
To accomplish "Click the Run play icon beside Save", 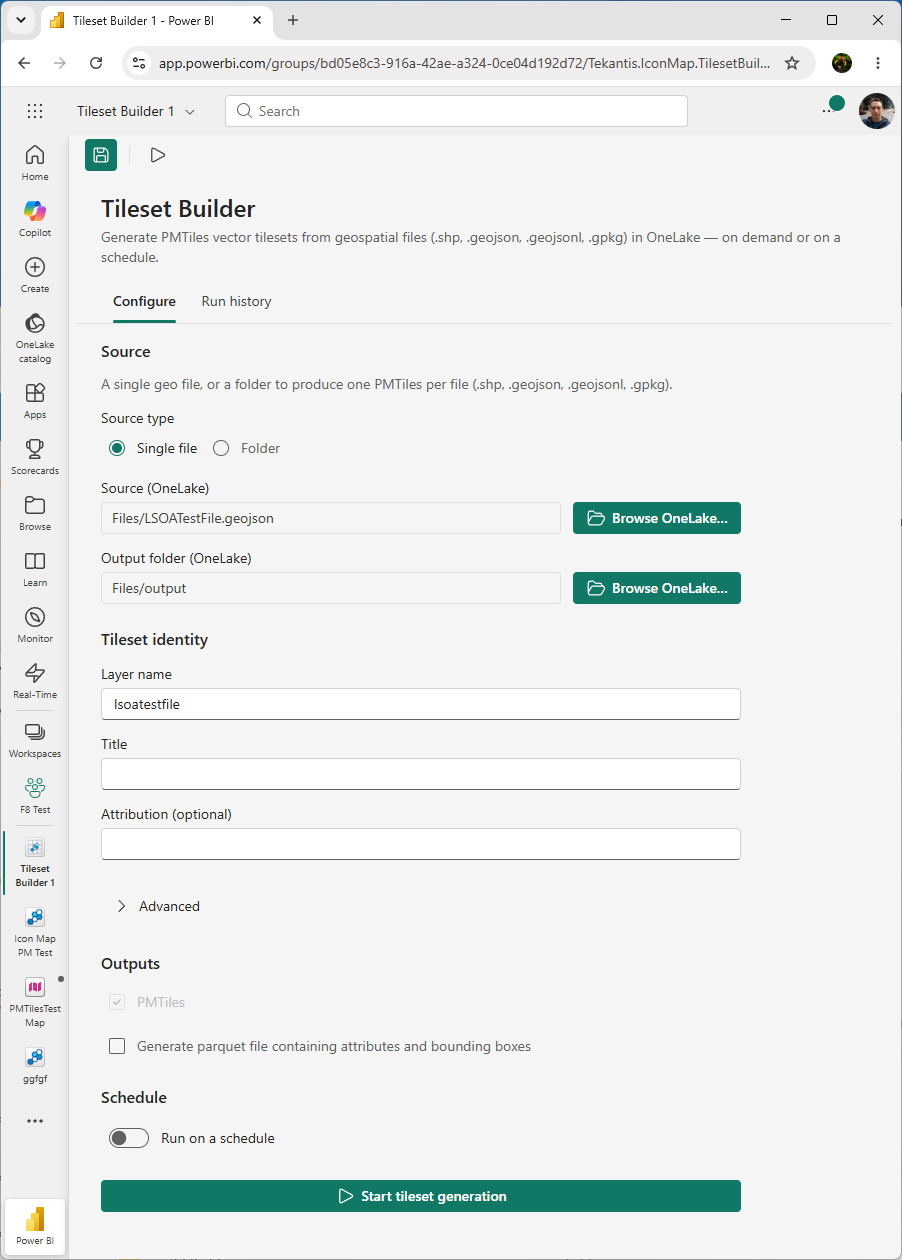I will 157,155.
